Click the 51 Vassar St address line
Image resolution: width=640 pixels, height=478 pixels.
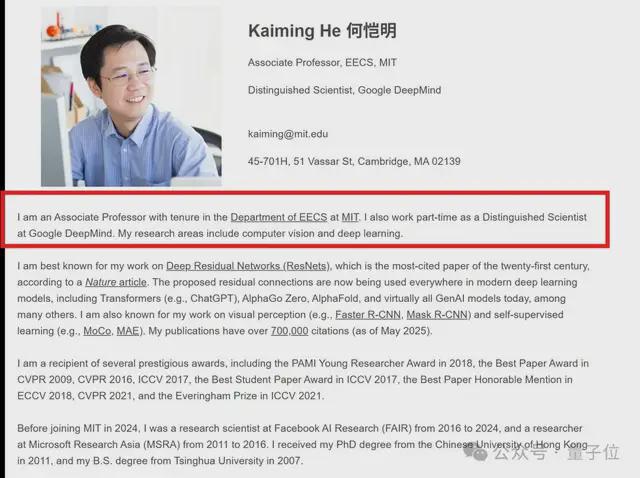(354, 162)
